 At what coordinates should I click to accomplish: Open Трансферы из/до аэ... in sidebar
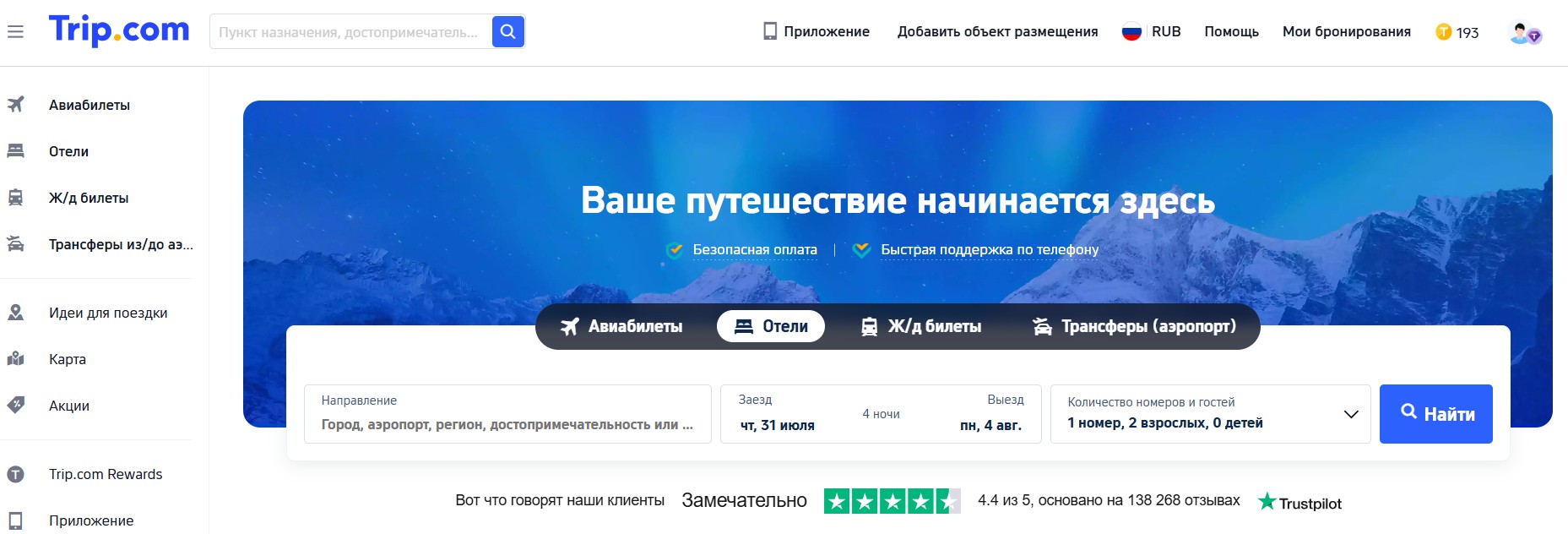click(x=121, y=244)
